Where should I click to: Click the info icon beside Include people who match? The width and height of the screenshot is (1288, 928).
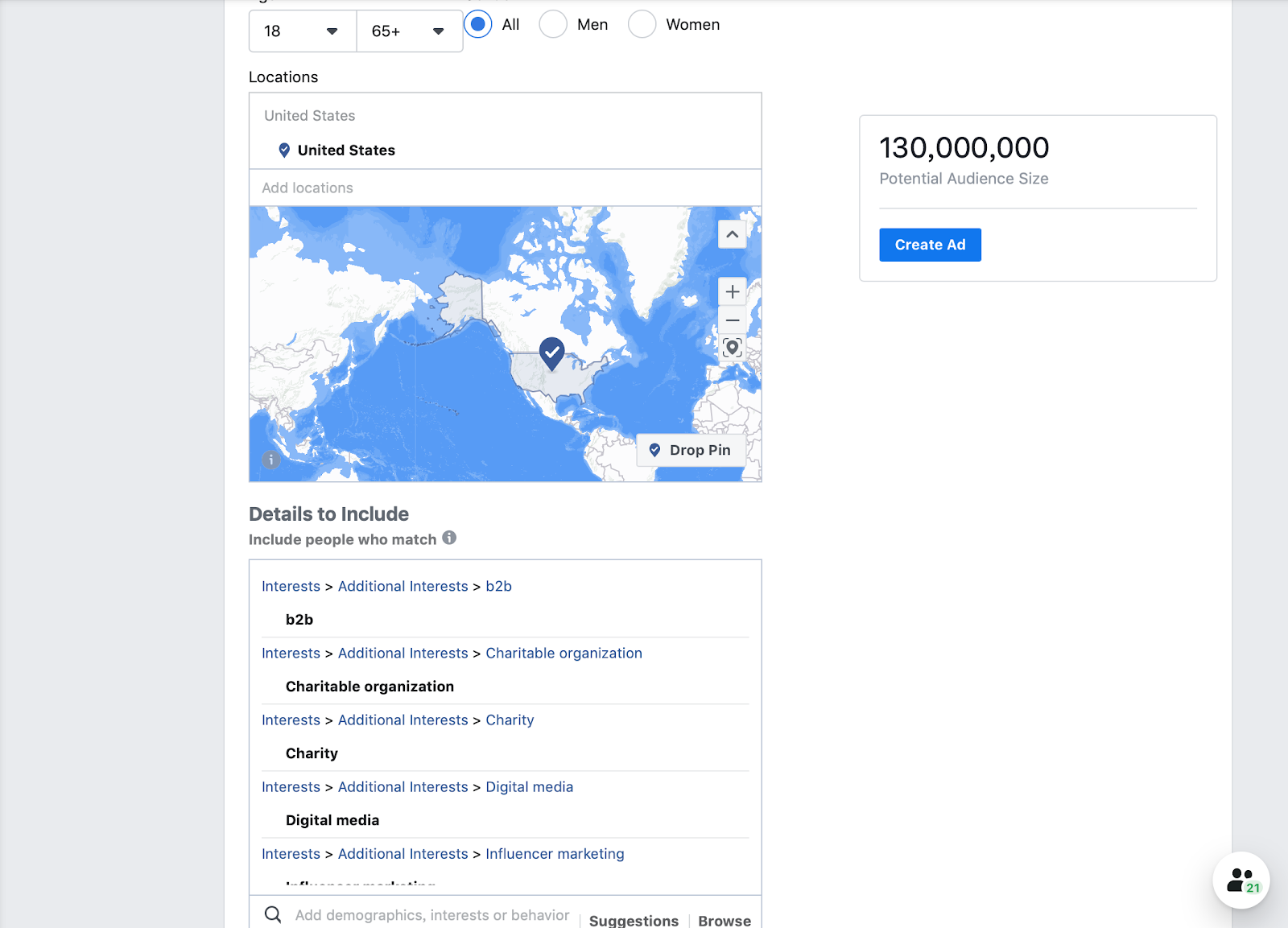click(449, 538)
